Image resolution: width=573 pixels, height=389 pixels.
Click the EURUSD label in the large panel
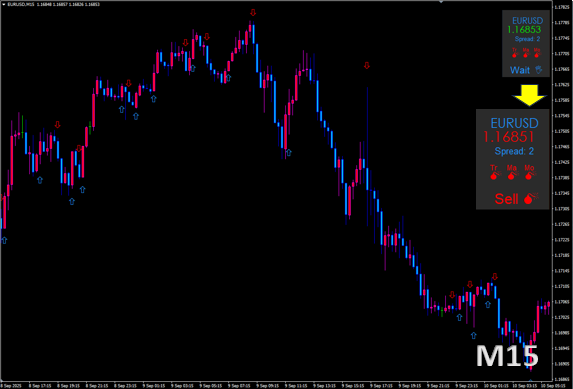click(514, 123)
